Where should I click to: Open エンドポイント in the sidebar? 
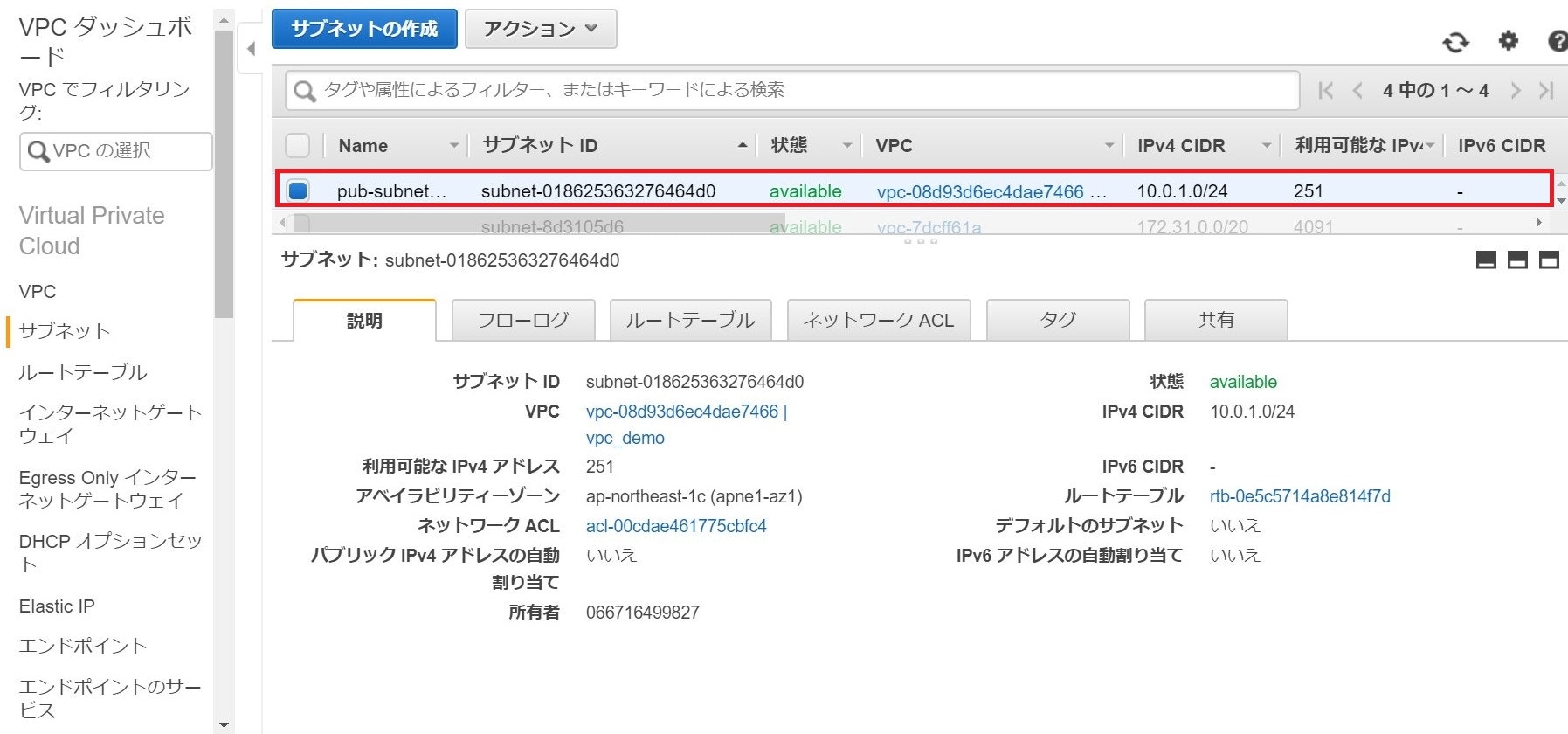(x=83, y=646)
